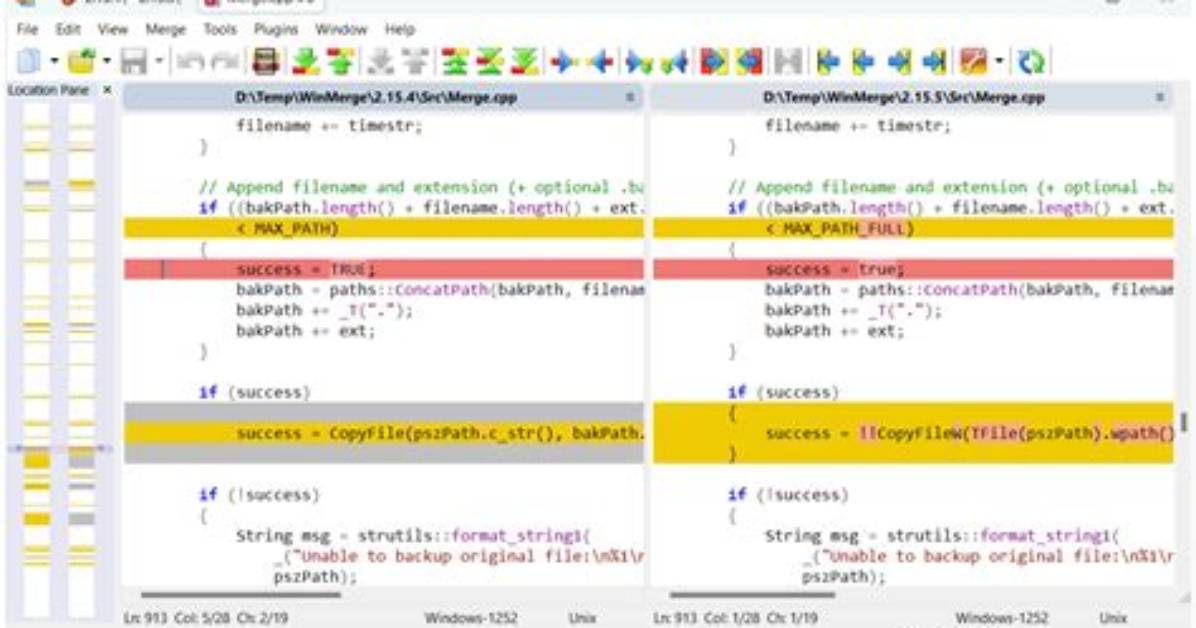Click the New document toolbar icon
Viewport: 1196px width, 628px height.
point(29,61)
